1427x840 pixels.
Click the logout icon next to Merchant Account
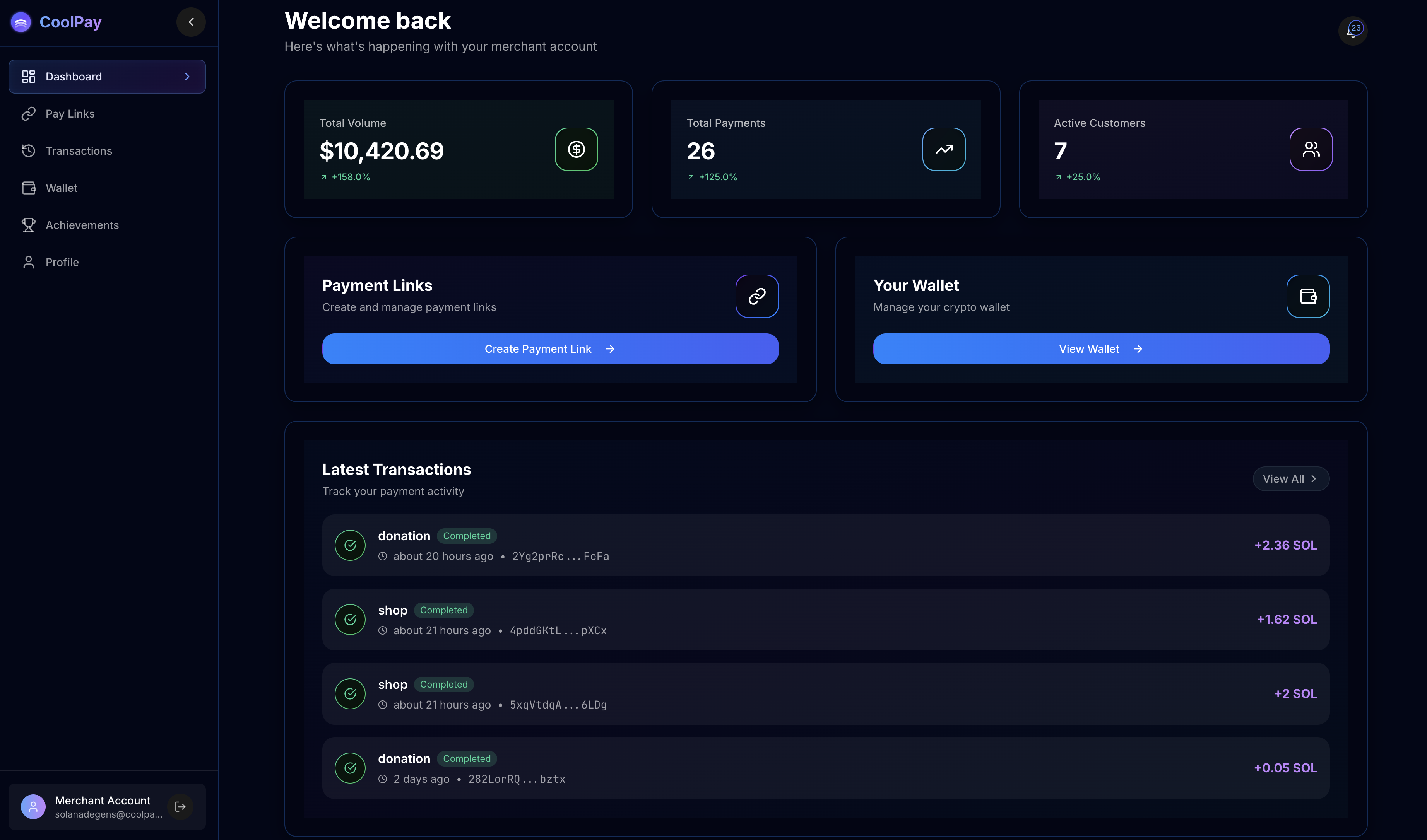tap(181, 807)
